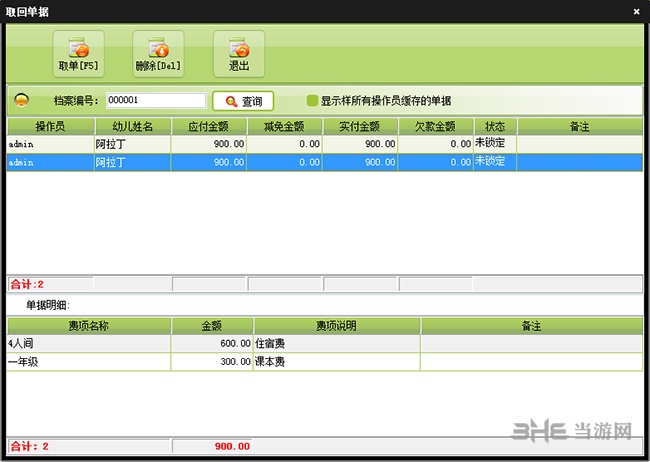Click the 状态 column header
Viewport: 650px width, 462px height.
point(495,126)
